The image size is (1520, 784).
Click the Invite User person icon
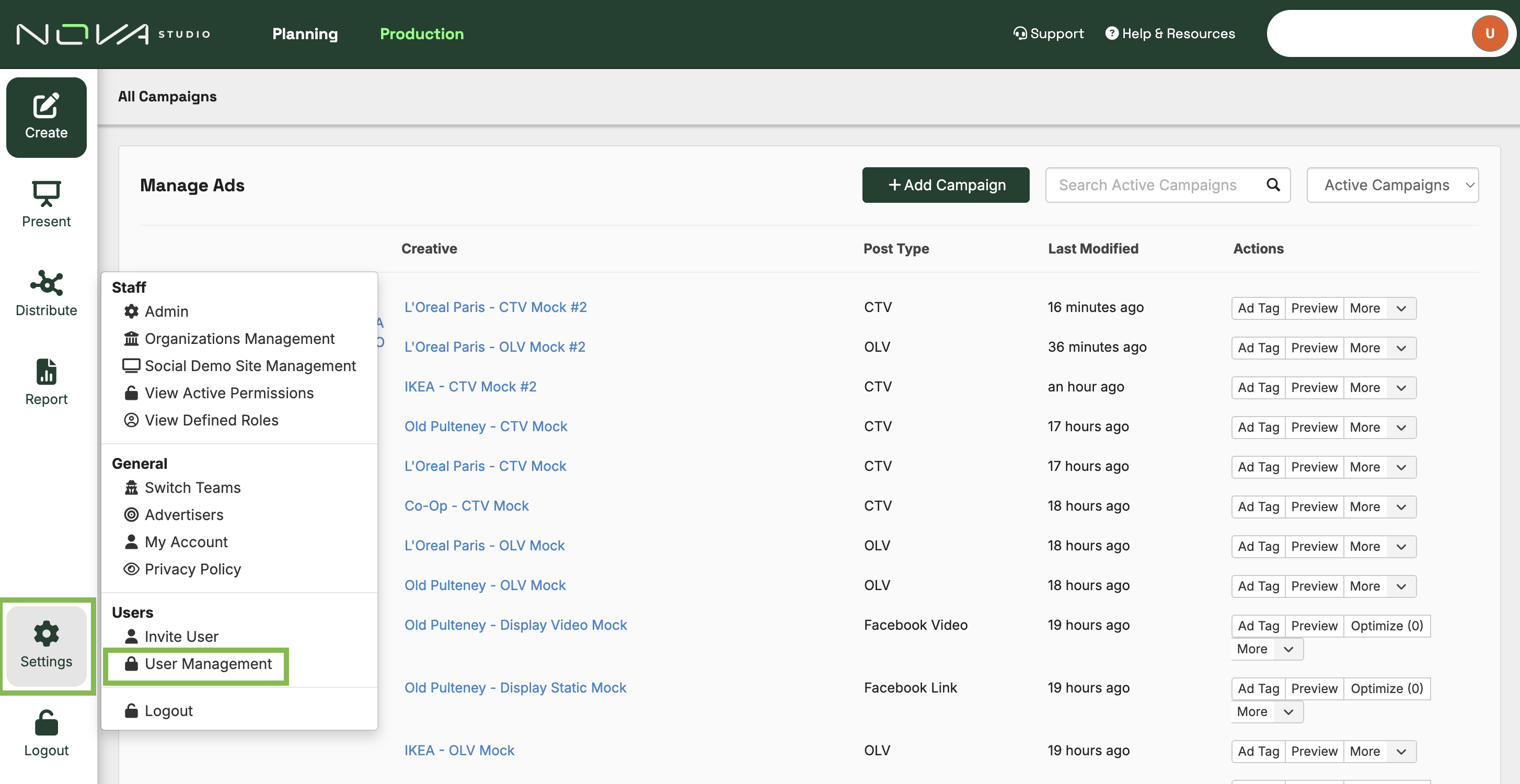coord(131,637)
